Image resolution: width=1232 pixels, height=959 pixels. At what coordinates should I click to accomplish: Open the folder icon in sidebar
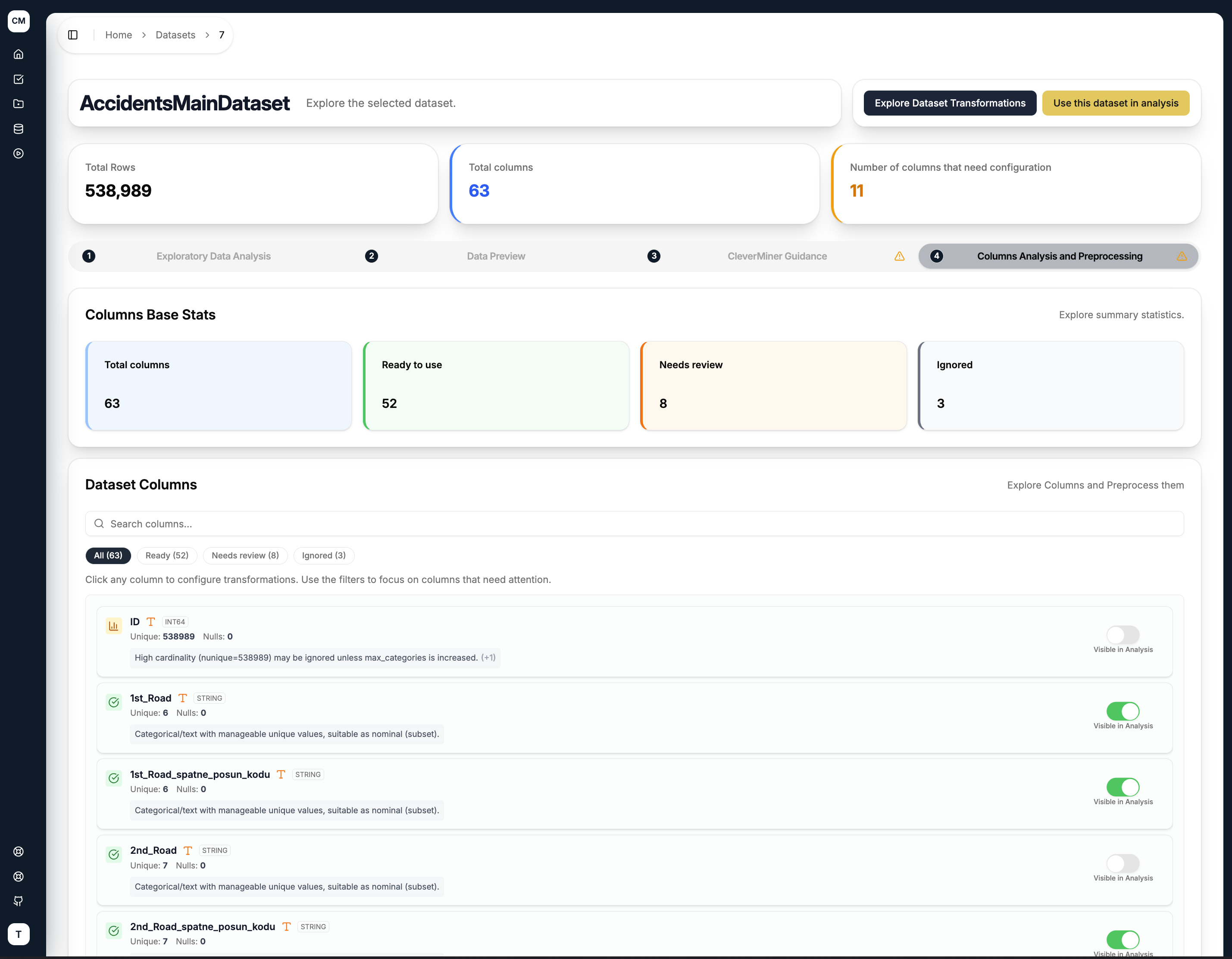click(19, 104)
